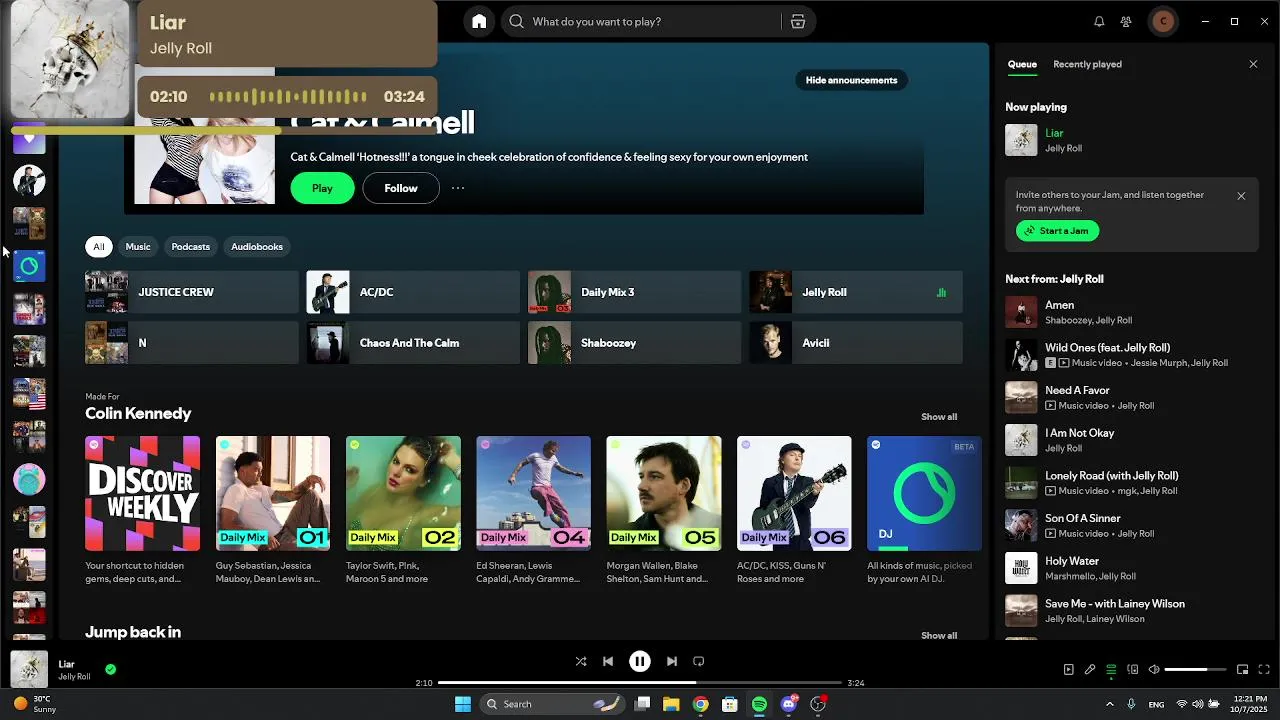Open the Avicii shortcut

point(856,343)
